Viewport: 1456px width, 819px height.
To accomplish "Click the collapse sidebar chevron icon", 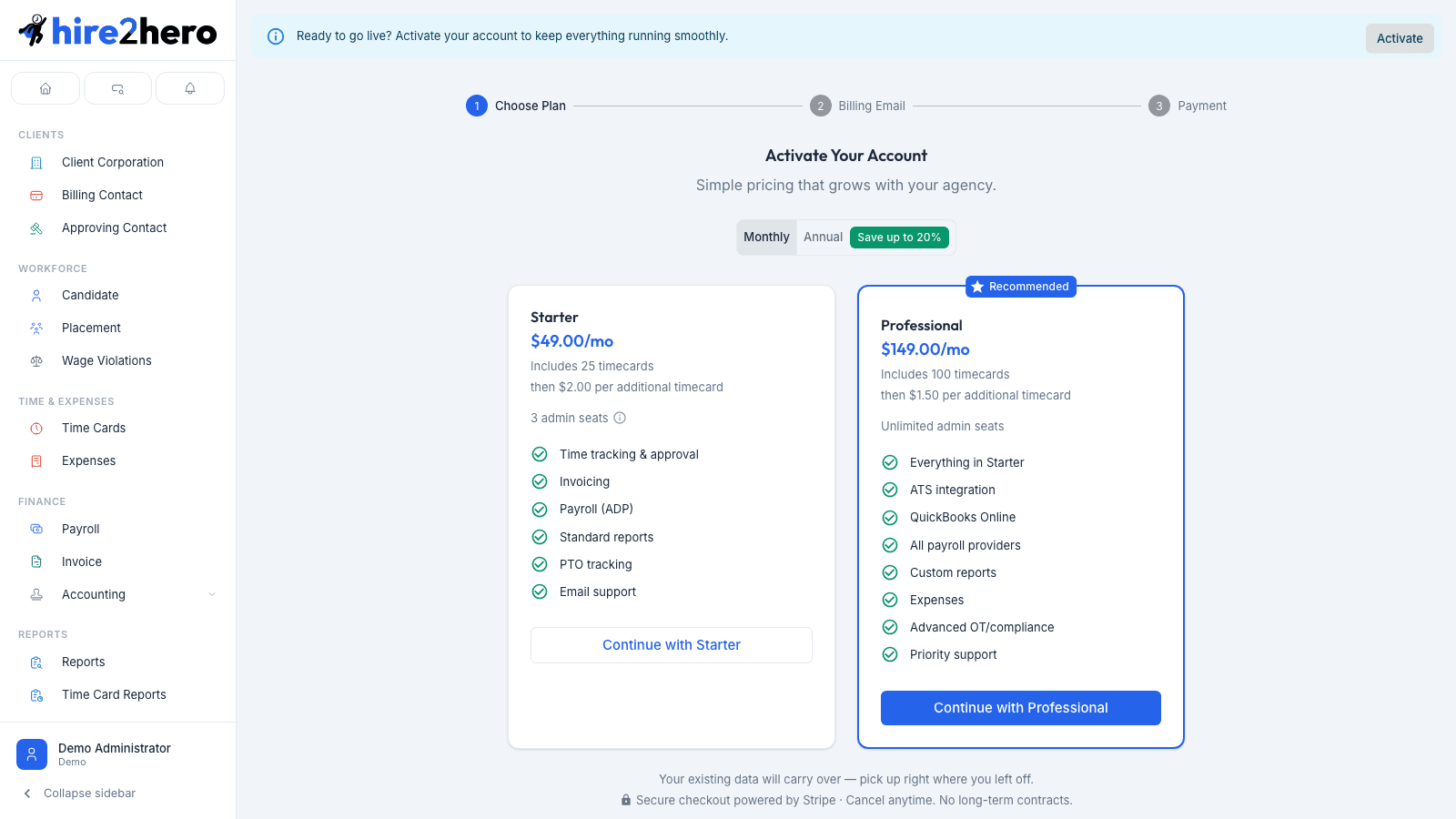I will [x=27, y=794].
